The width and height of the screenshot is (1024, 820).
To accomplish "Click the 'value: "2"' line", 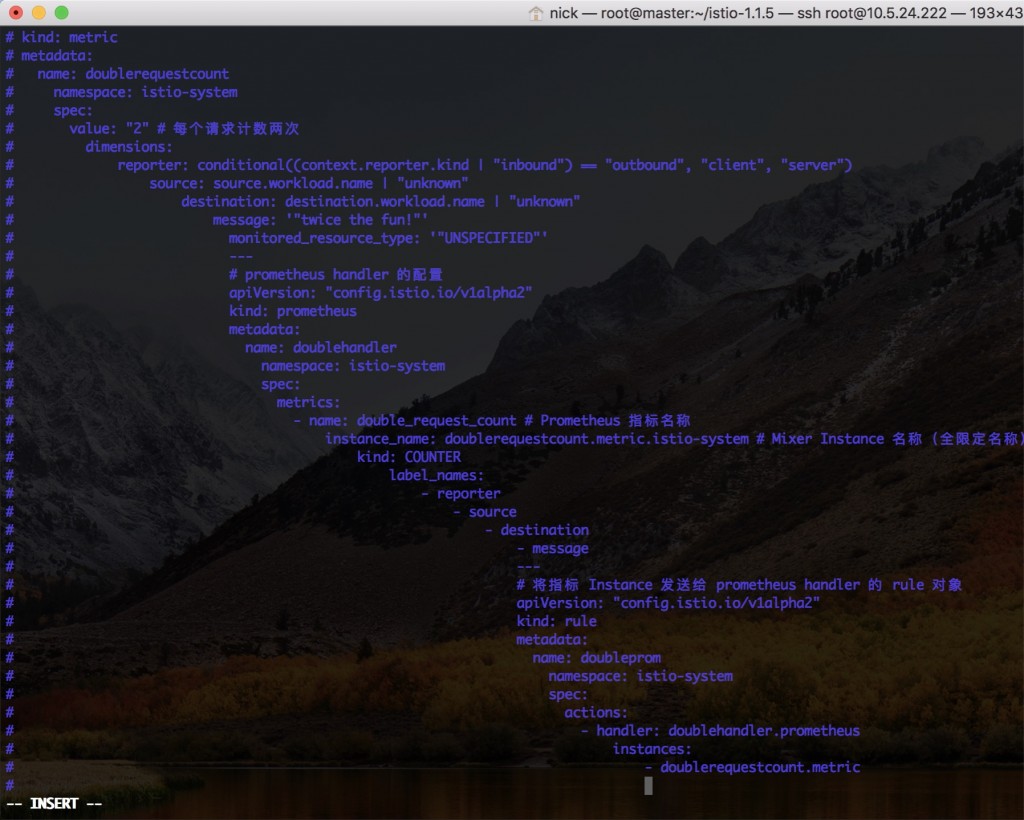I will [184, 129].
